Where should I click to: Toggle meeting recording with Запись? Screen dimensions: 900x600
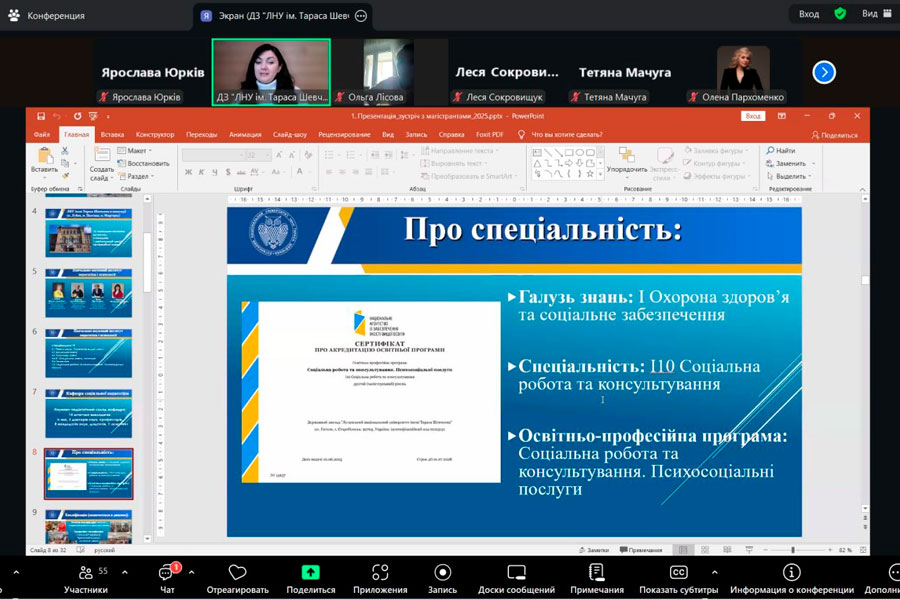pos(442,573)
